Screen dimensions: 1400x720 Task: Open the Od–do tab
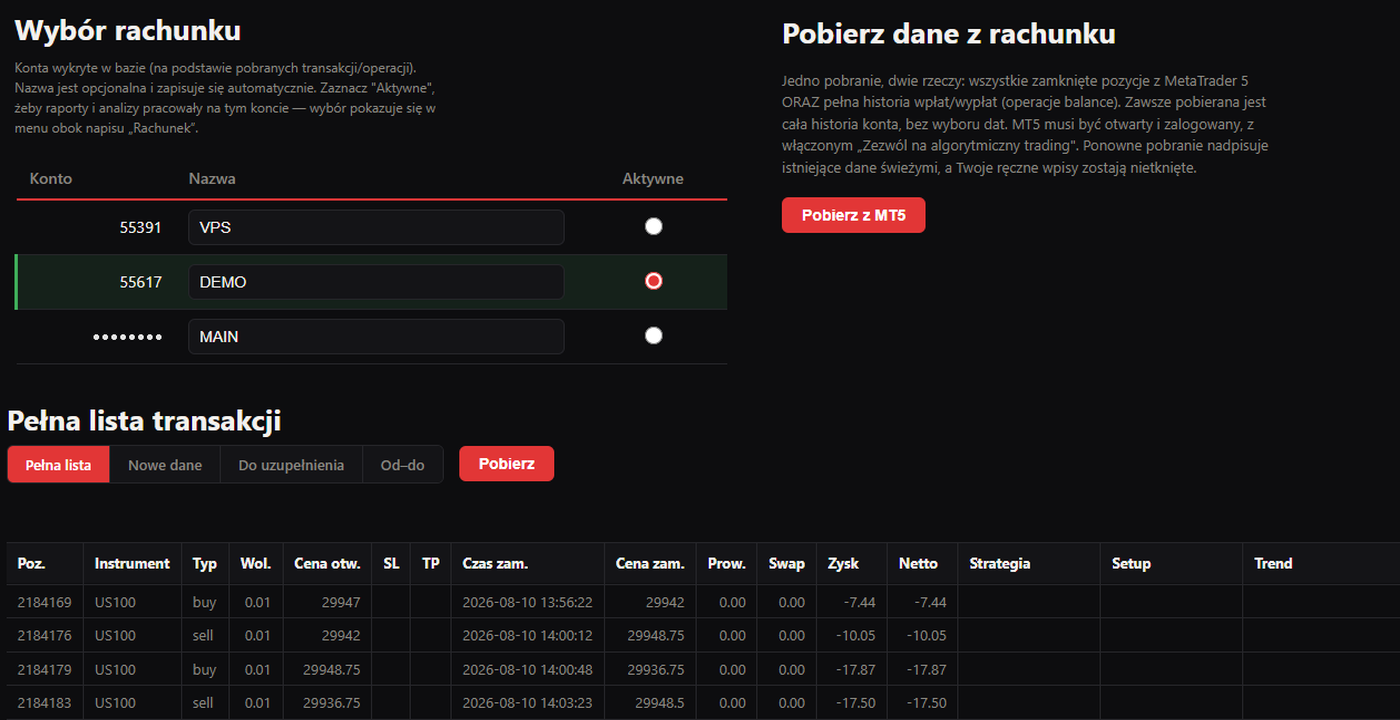[402, 465]
